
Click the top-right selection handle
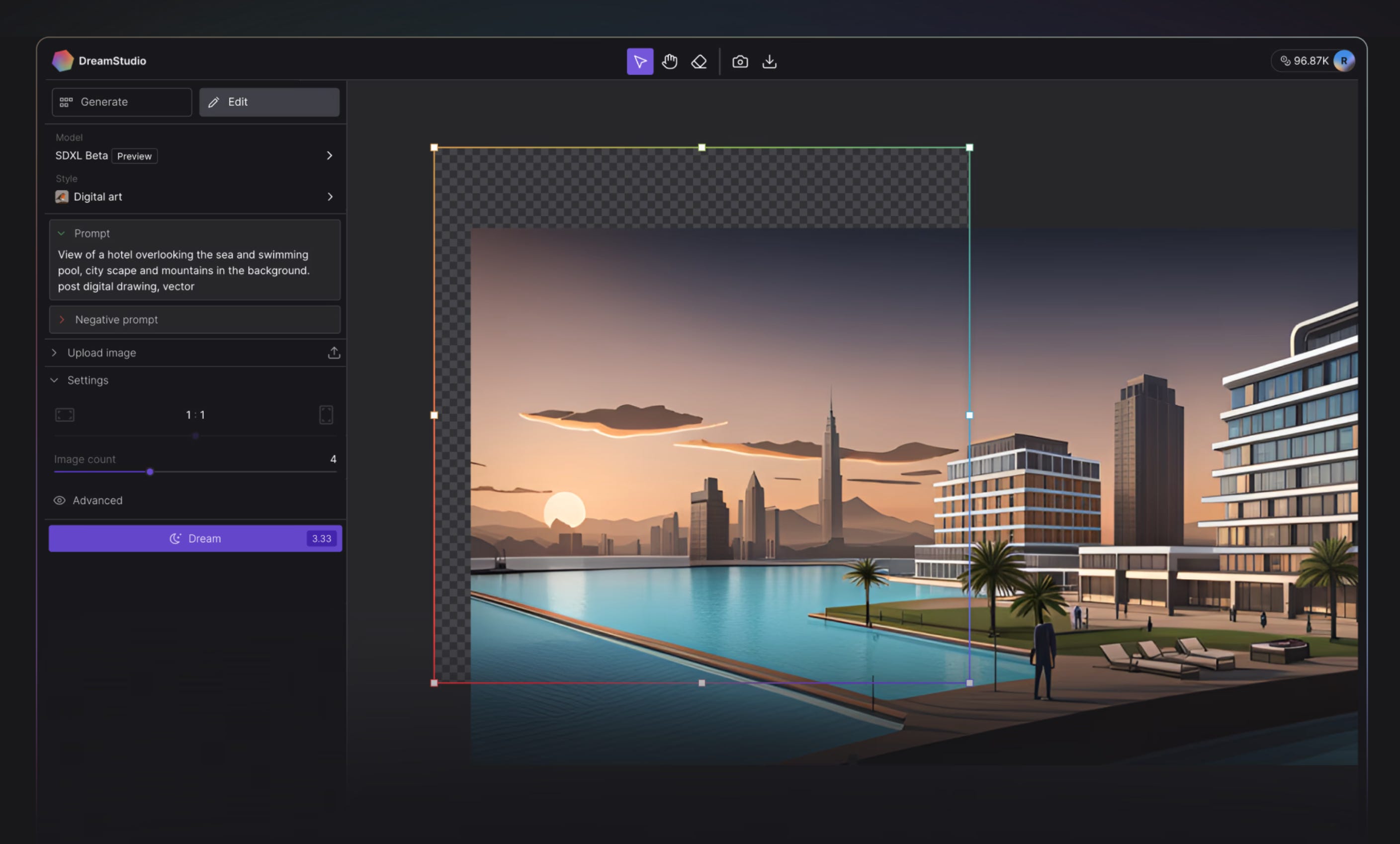tap(969, 148)
